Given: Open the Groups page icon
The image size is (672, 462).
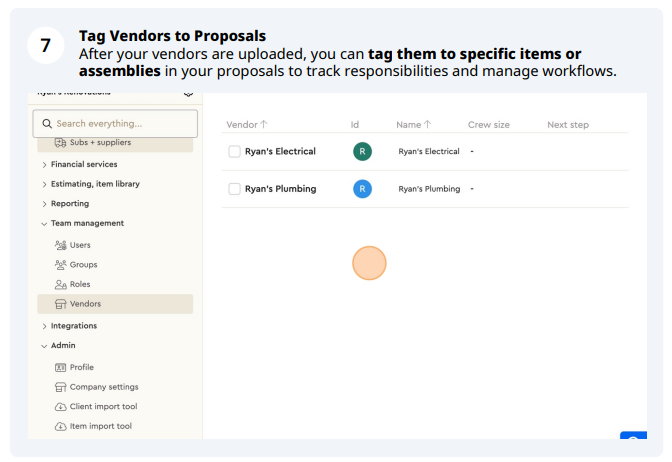Looking at the screenshot, I should coord(60,265).
